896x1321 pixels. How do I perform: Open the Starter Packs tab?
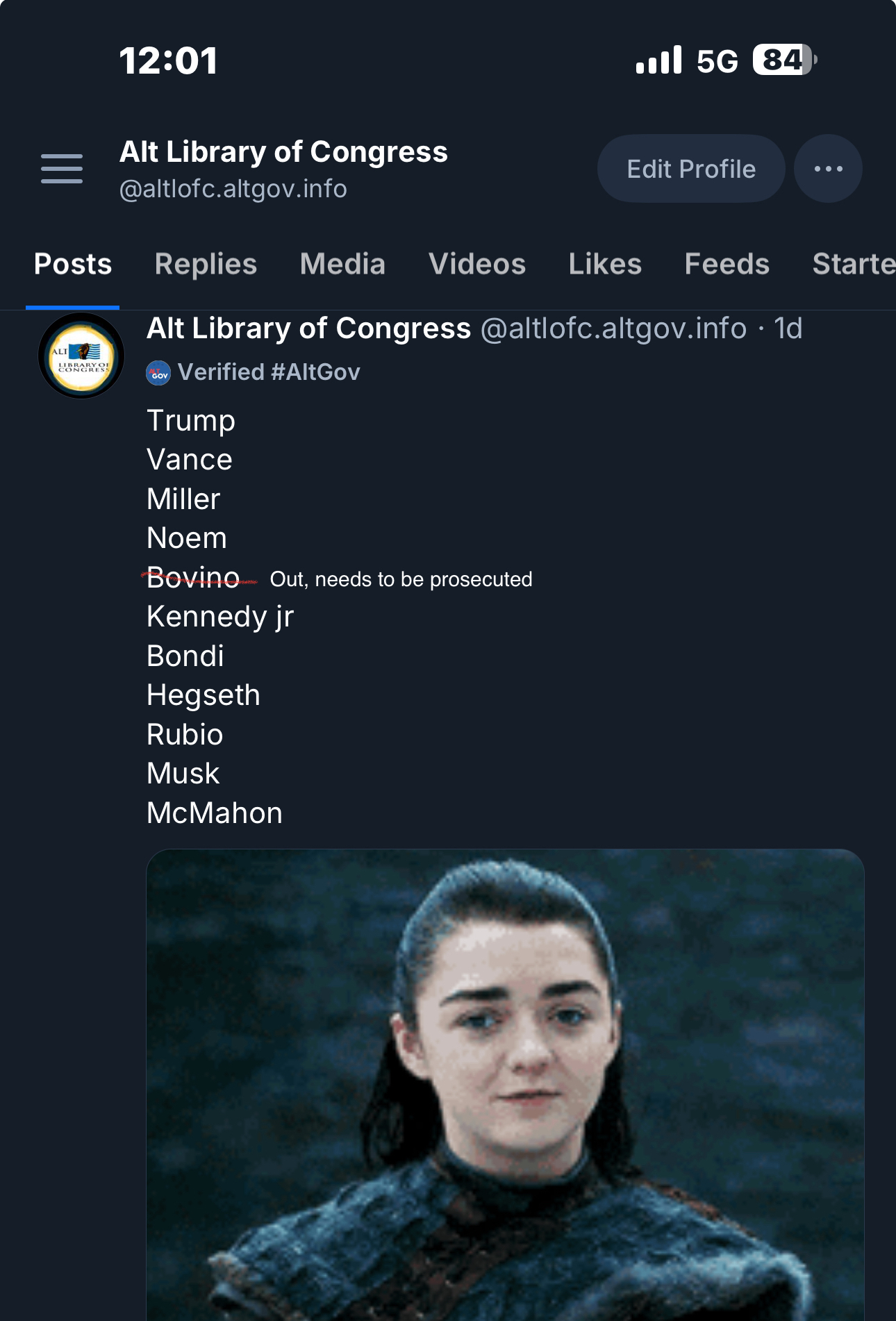click(854, 265)
